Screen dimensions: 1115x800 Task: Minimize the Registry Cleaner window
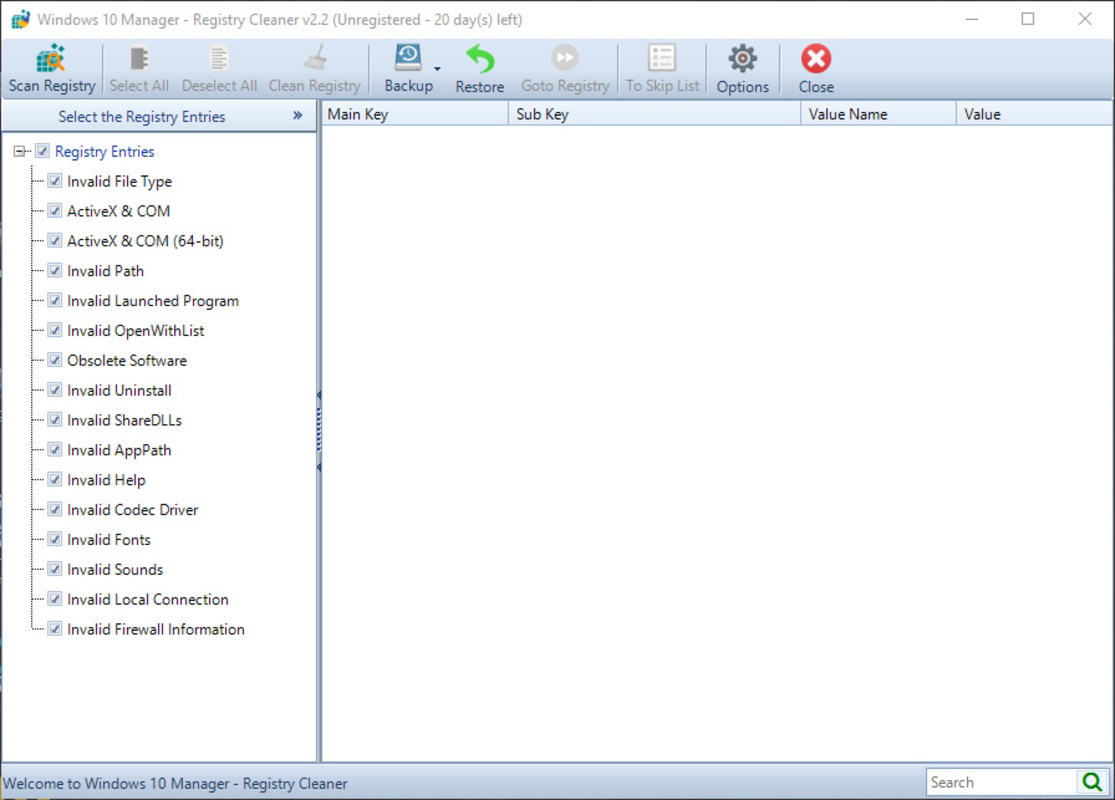(971, 19)
